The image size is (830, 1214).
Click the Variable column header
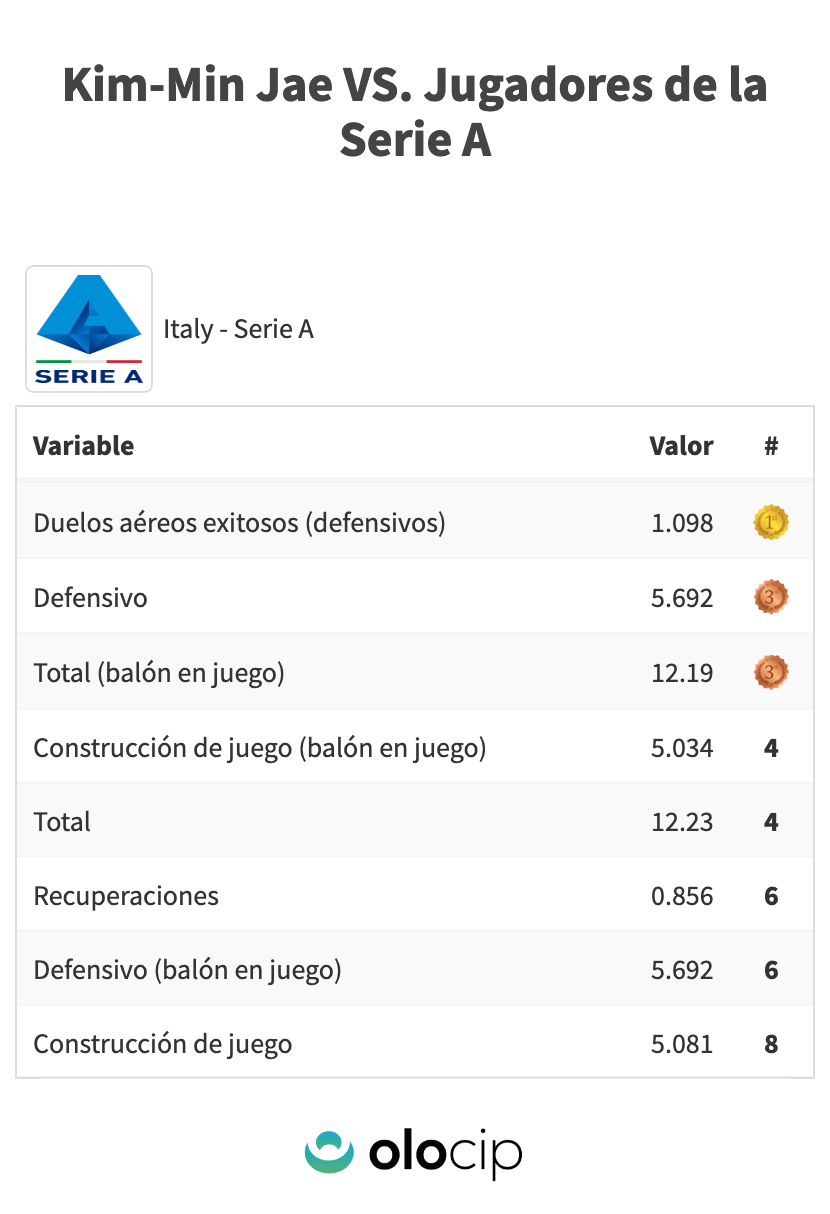[84, 446]
